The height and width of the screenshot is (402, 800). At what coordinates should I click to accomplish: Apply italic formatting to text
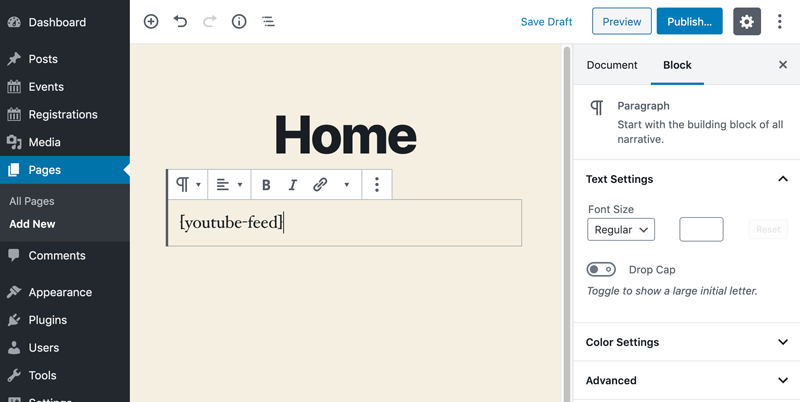293,185
